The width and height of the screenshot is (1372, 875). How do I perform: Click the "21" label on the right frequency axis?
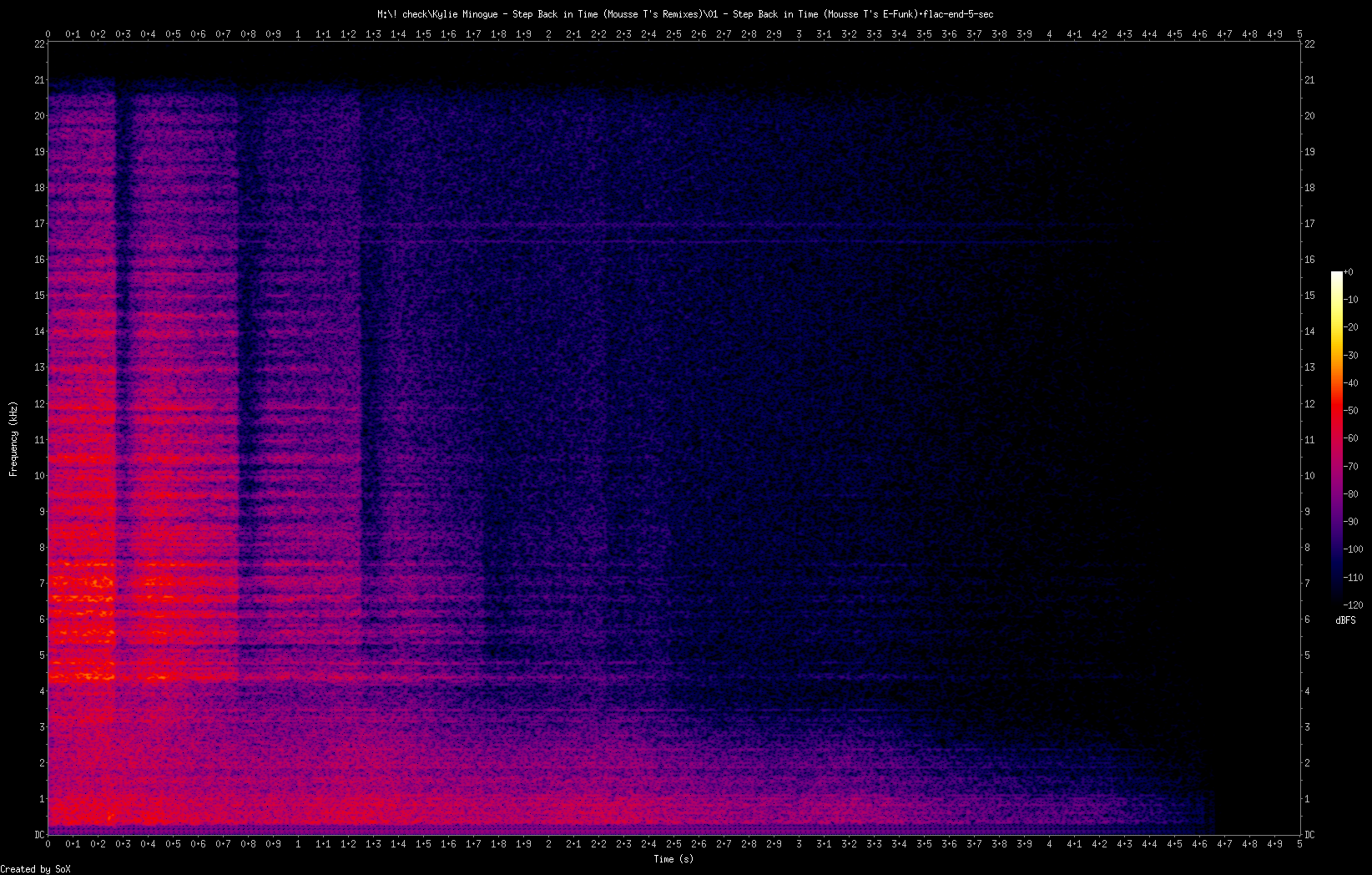click(1309, 80)
